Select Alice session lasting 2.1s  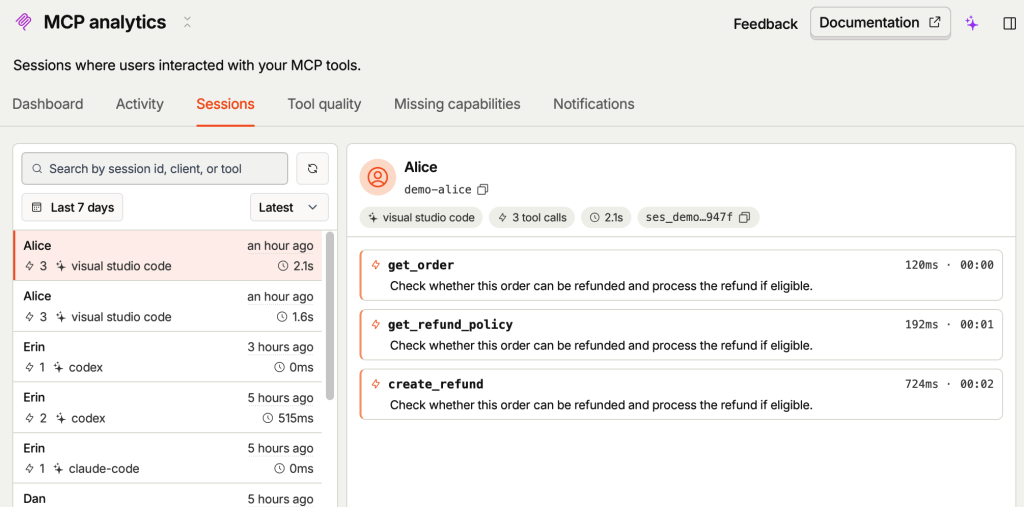(168, 255)
